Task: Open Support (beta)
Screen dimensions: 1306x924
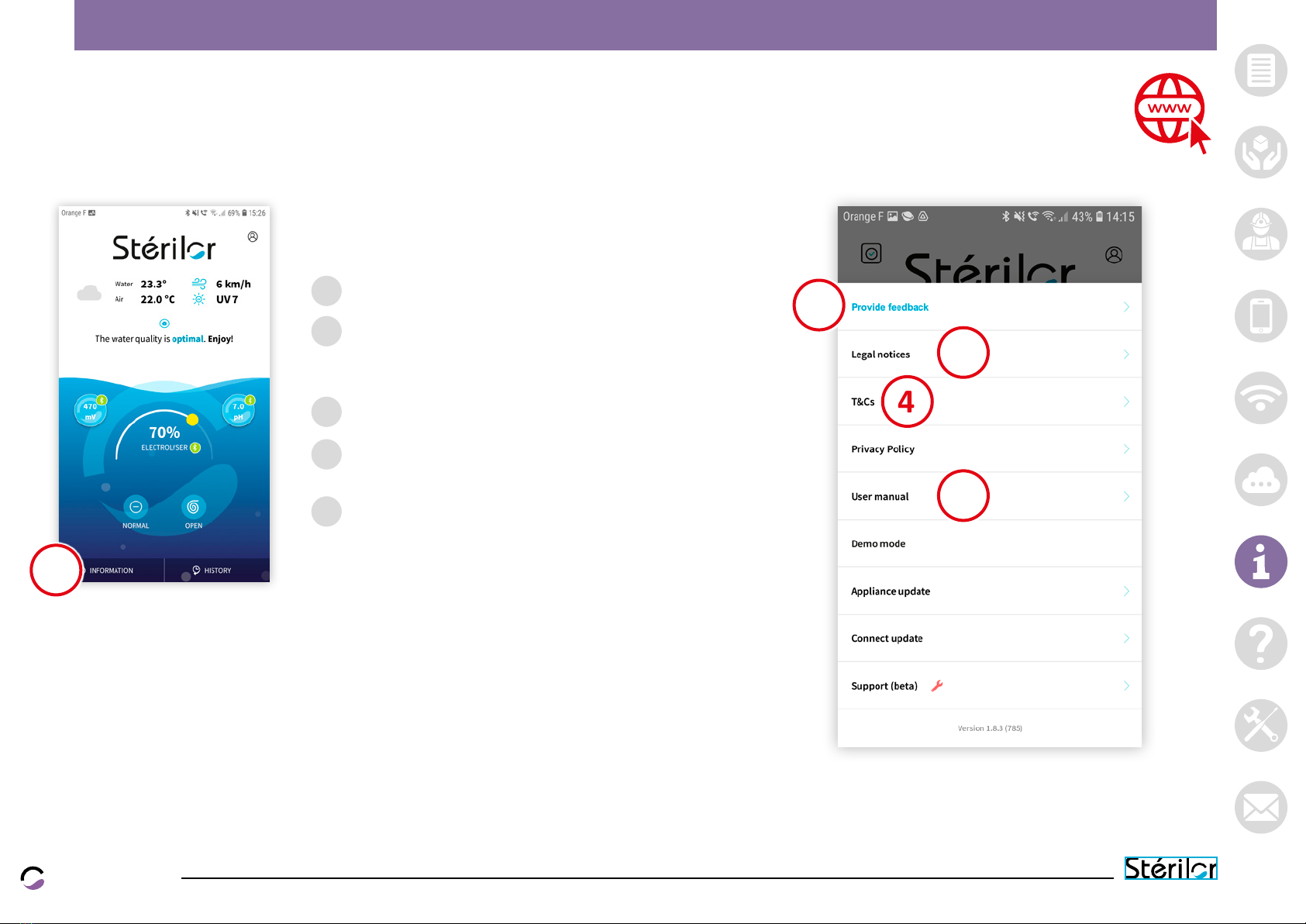Action: 990,685
